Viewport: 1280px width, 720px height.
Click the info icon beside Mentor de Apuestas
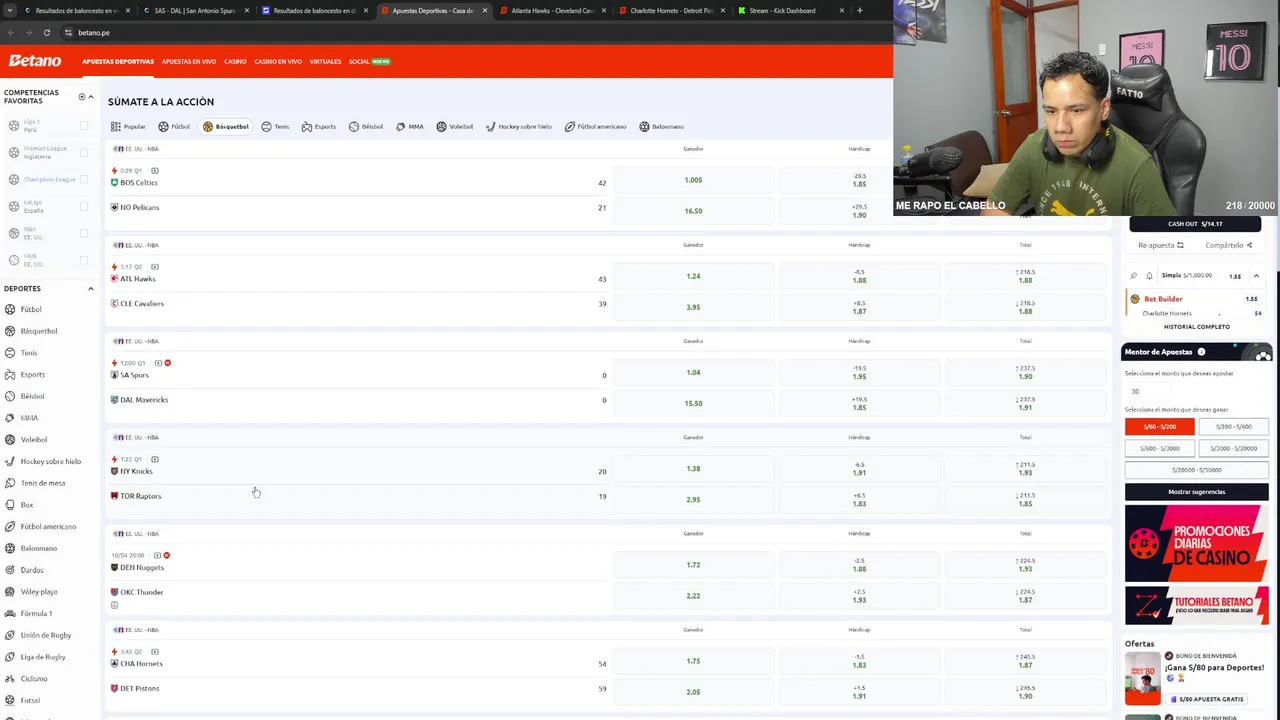click(1201, 352)
